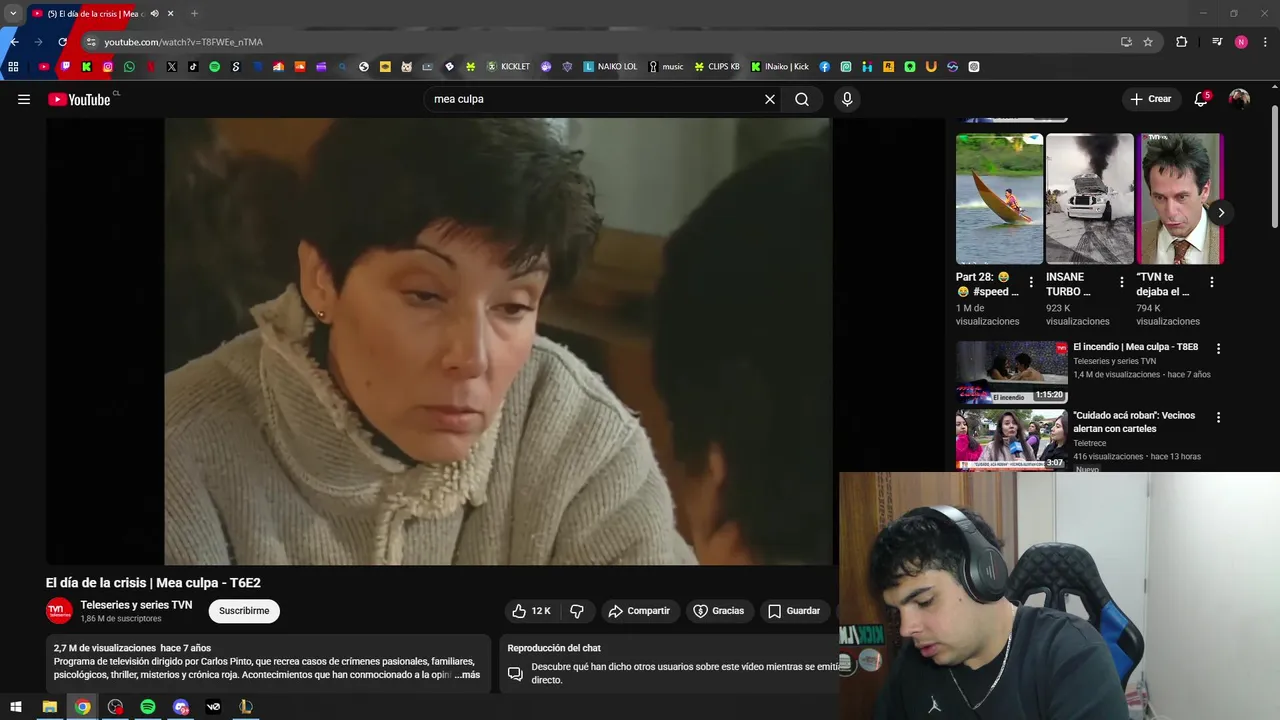1280x720 pixels.
Task: Go back to the previous page
Action: pos(14,42)
